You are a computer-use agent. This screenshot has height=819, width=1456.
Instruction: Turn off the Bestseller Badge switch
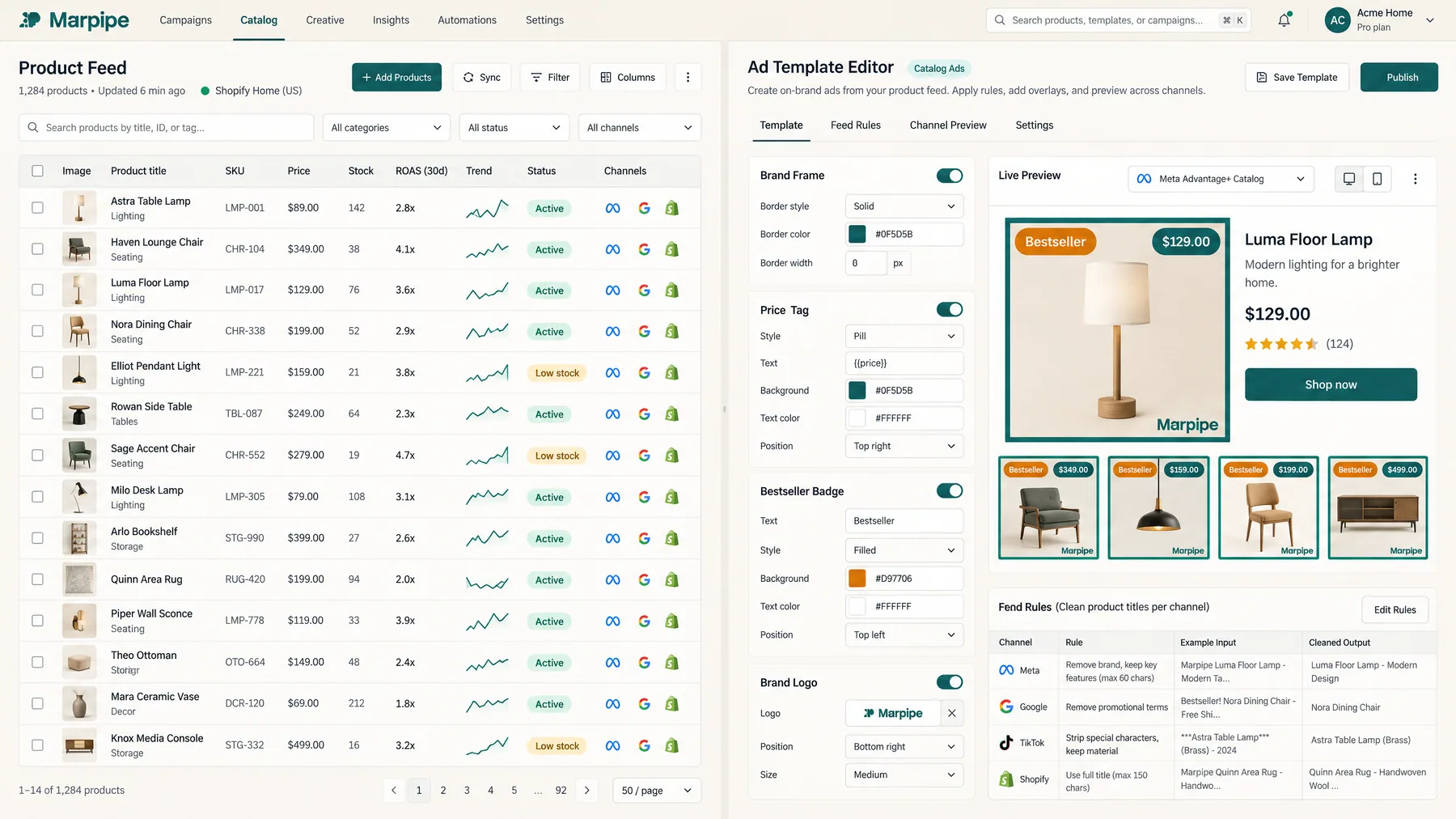coord(950,491)
